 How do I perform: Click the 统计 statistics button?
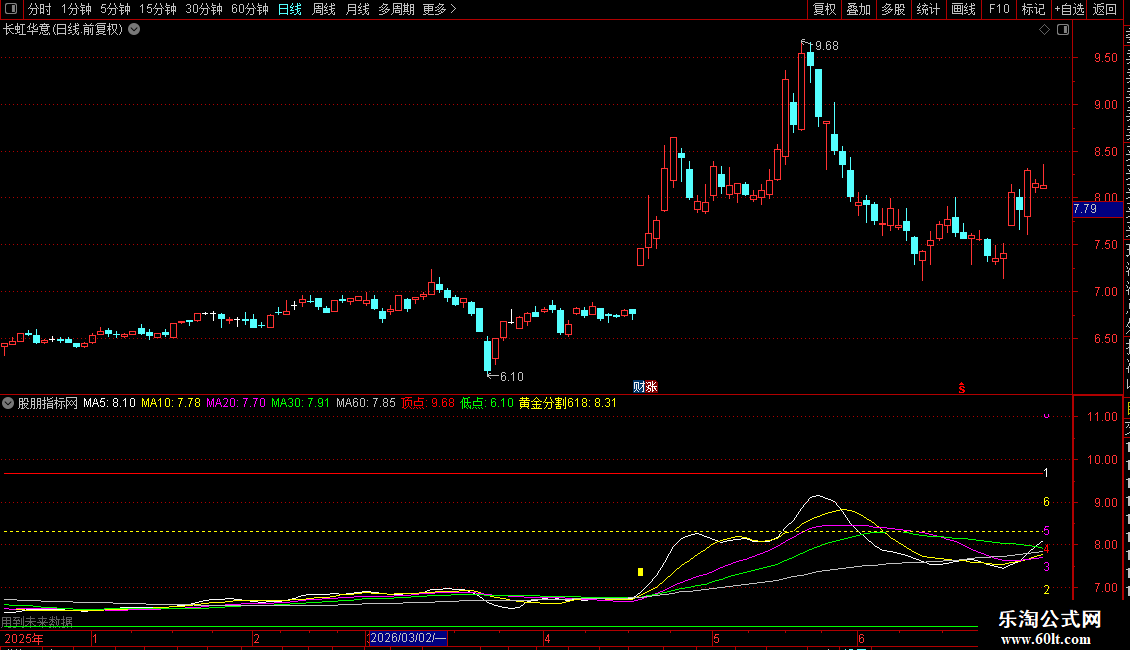tap(928, 9)
